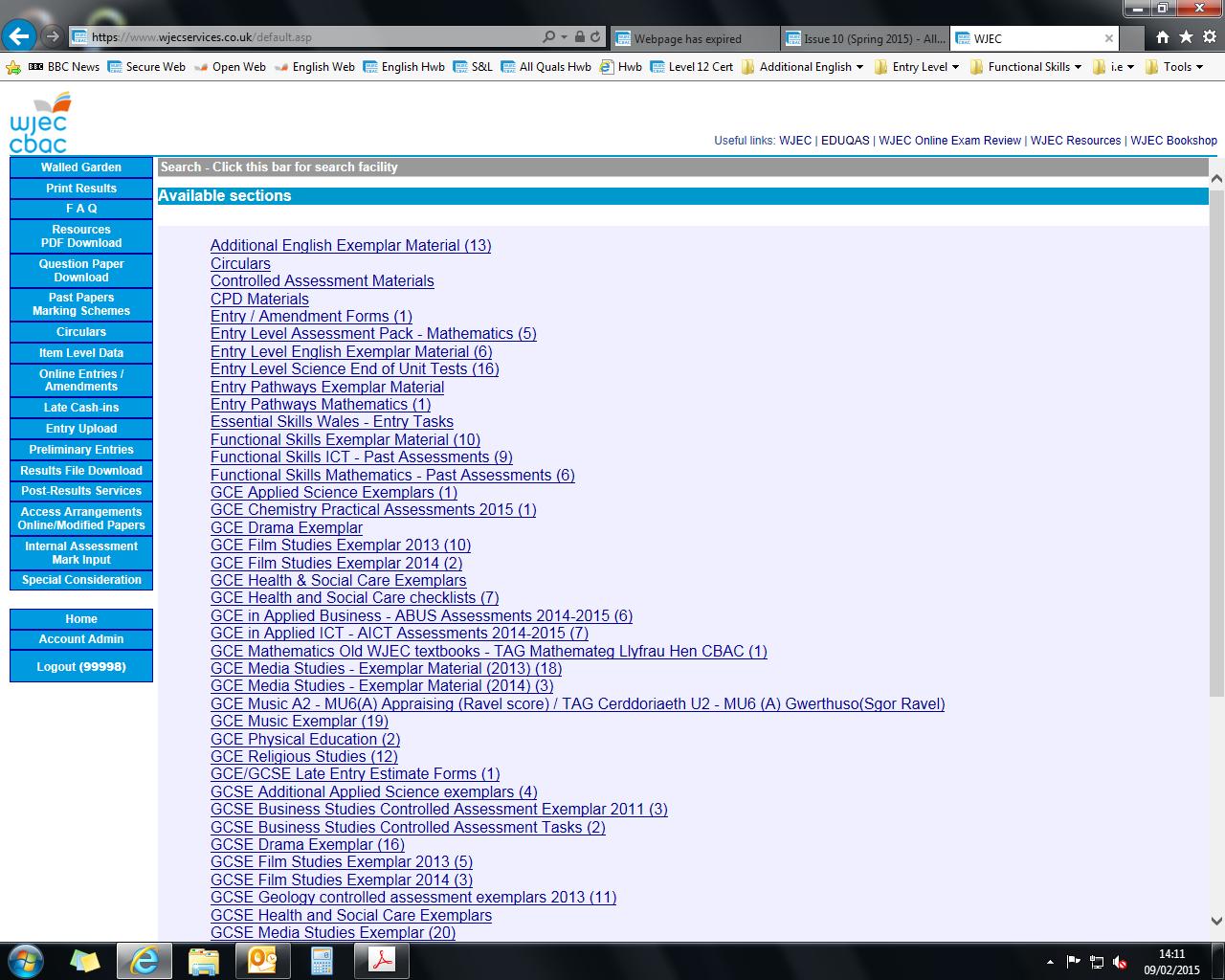Image resolution: width=1225 pixels, height=980 pixels.
Task: Click the Action Center flag tray icon
Action: (1074, 961)
